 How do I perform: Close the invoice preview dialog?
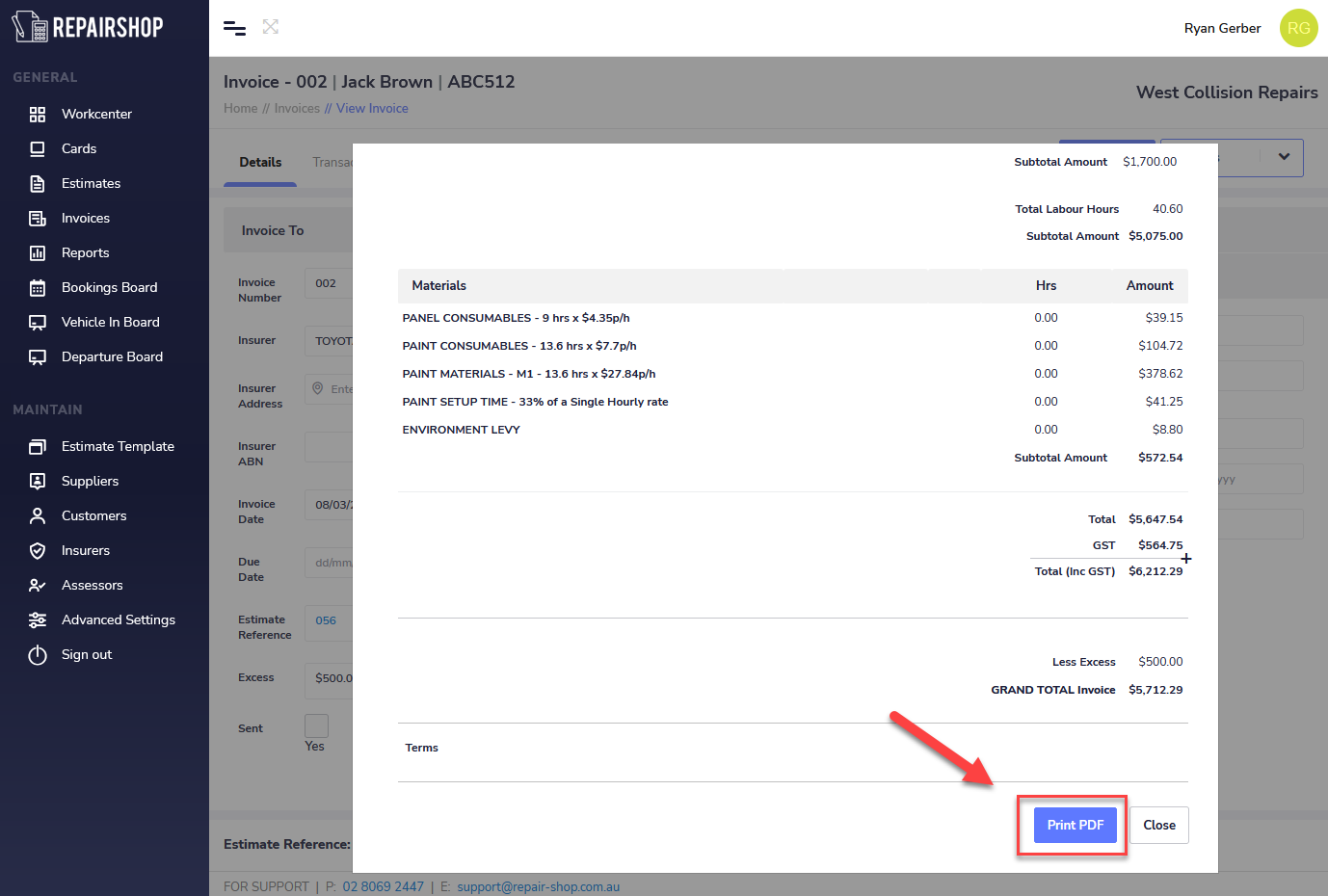point(1158,826)
